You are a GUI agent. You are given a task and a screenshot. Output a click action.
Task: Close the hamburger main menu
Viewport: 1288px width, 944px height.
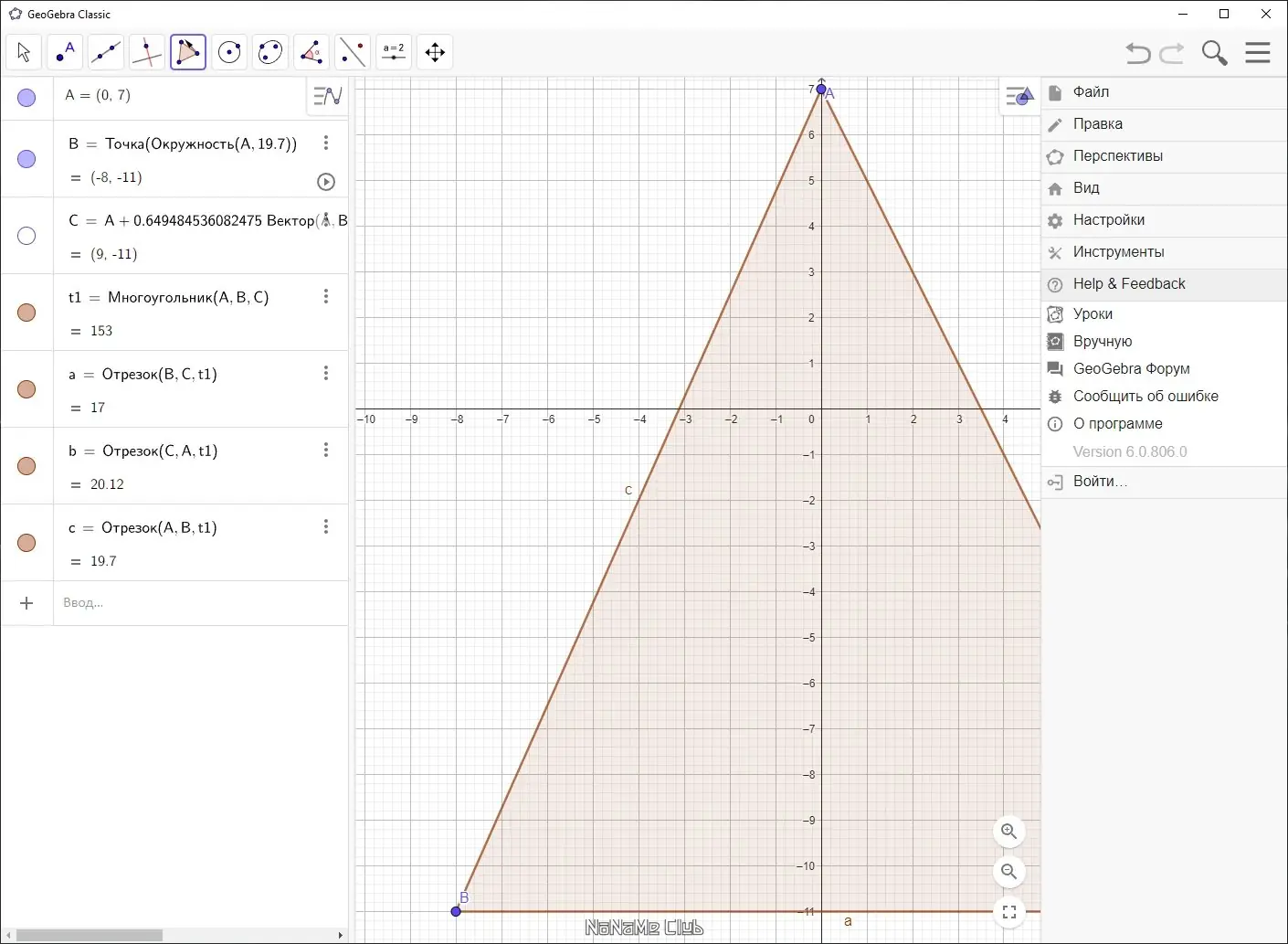(x=1258, y=52)
